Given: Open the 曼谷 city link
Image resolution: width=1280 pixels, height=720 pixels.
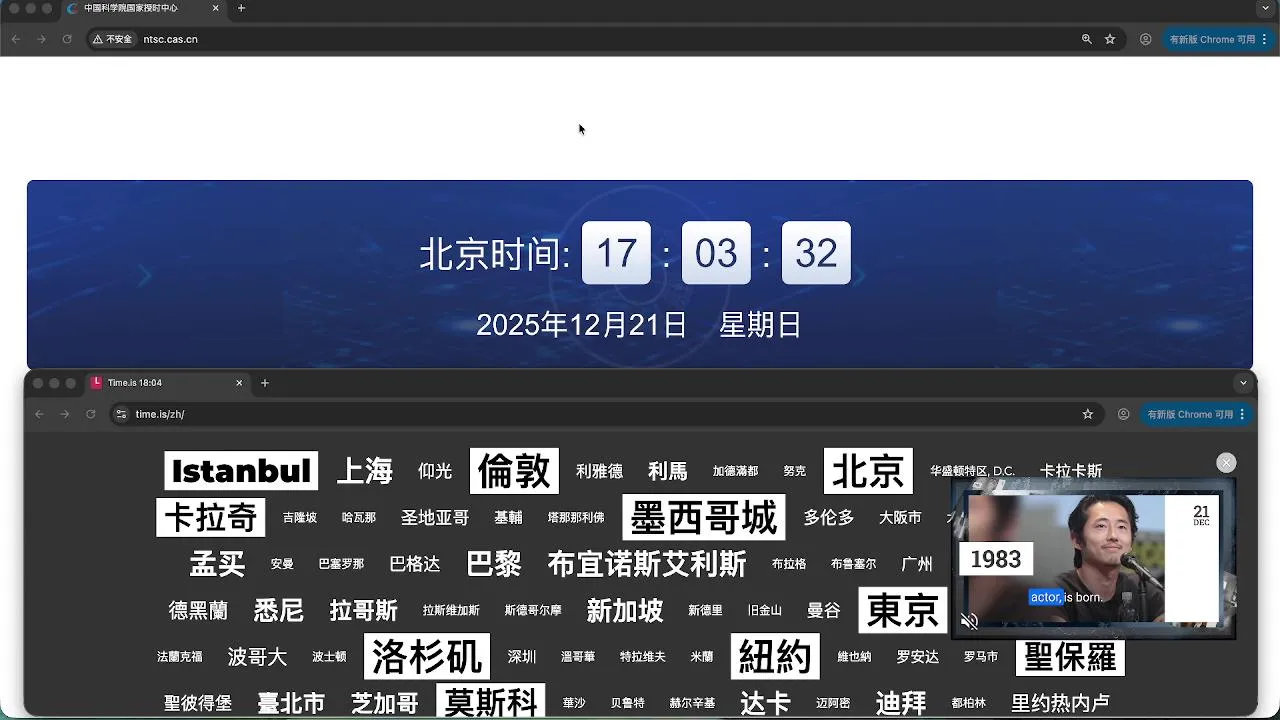Looking at the screenshot, I should pos(824,610).
